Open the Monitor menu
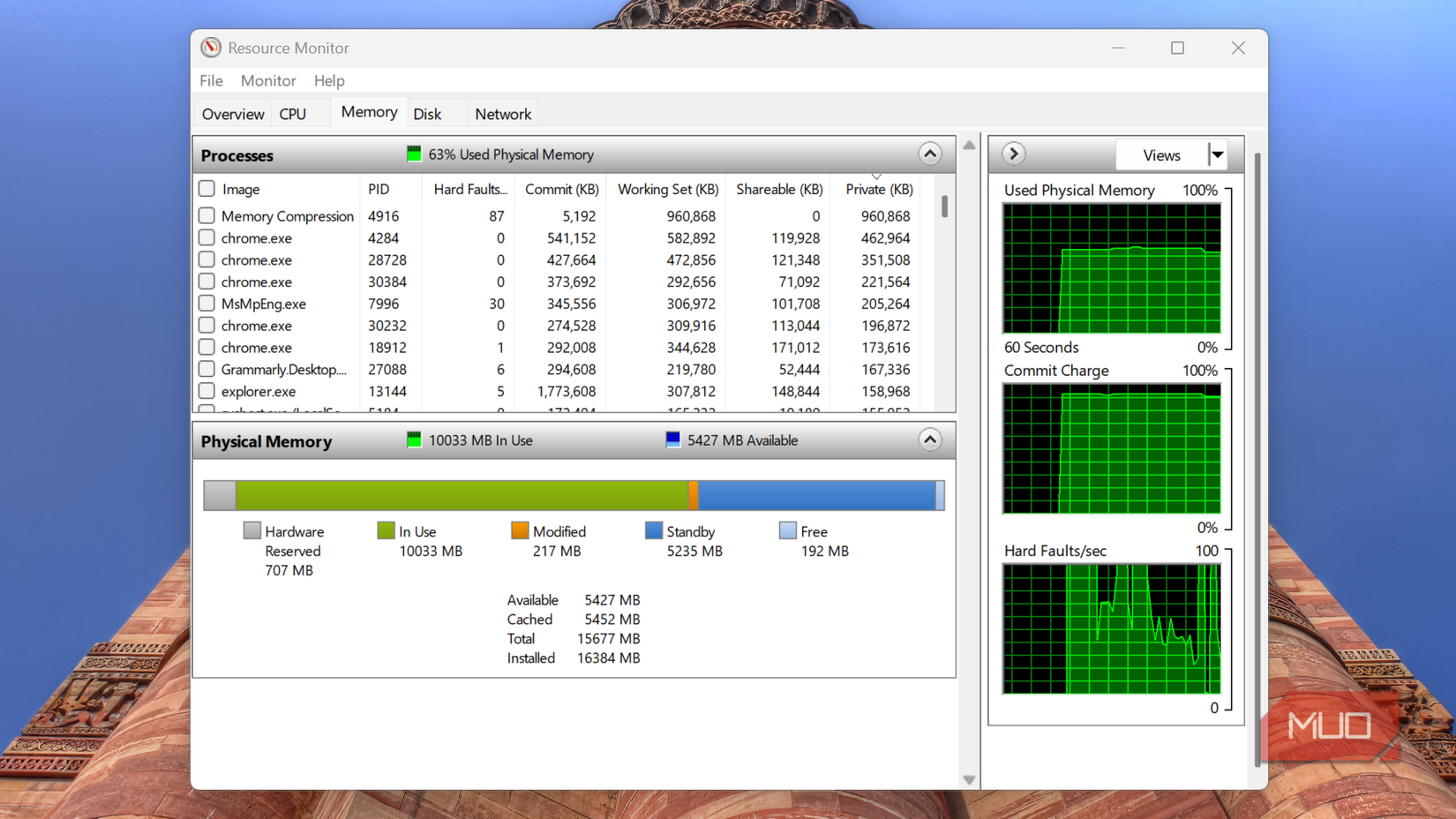The image size is (1456, 819). pos(268,80)
